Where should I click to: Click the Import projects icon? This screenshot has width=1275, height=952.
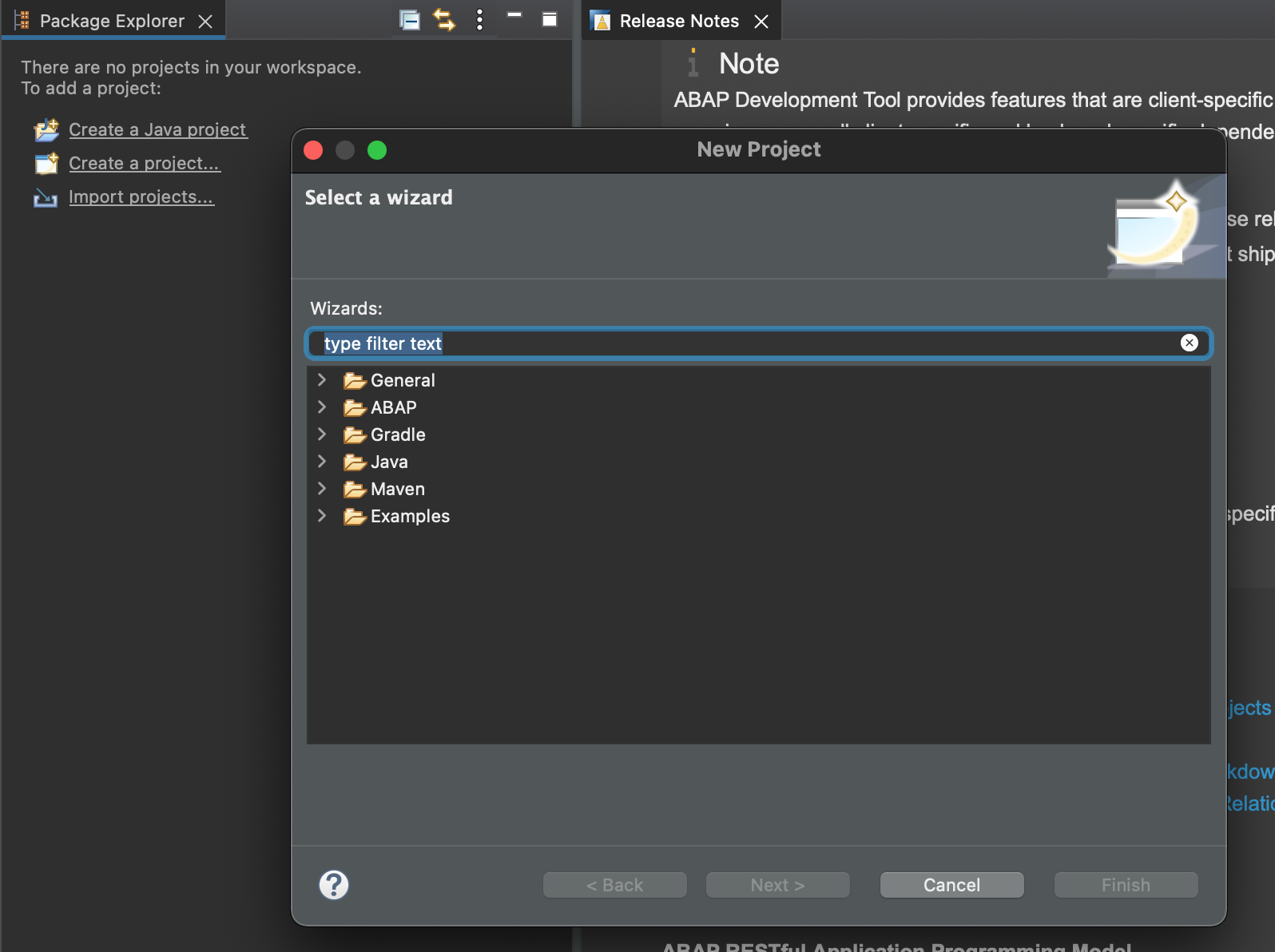click(45, 197)
